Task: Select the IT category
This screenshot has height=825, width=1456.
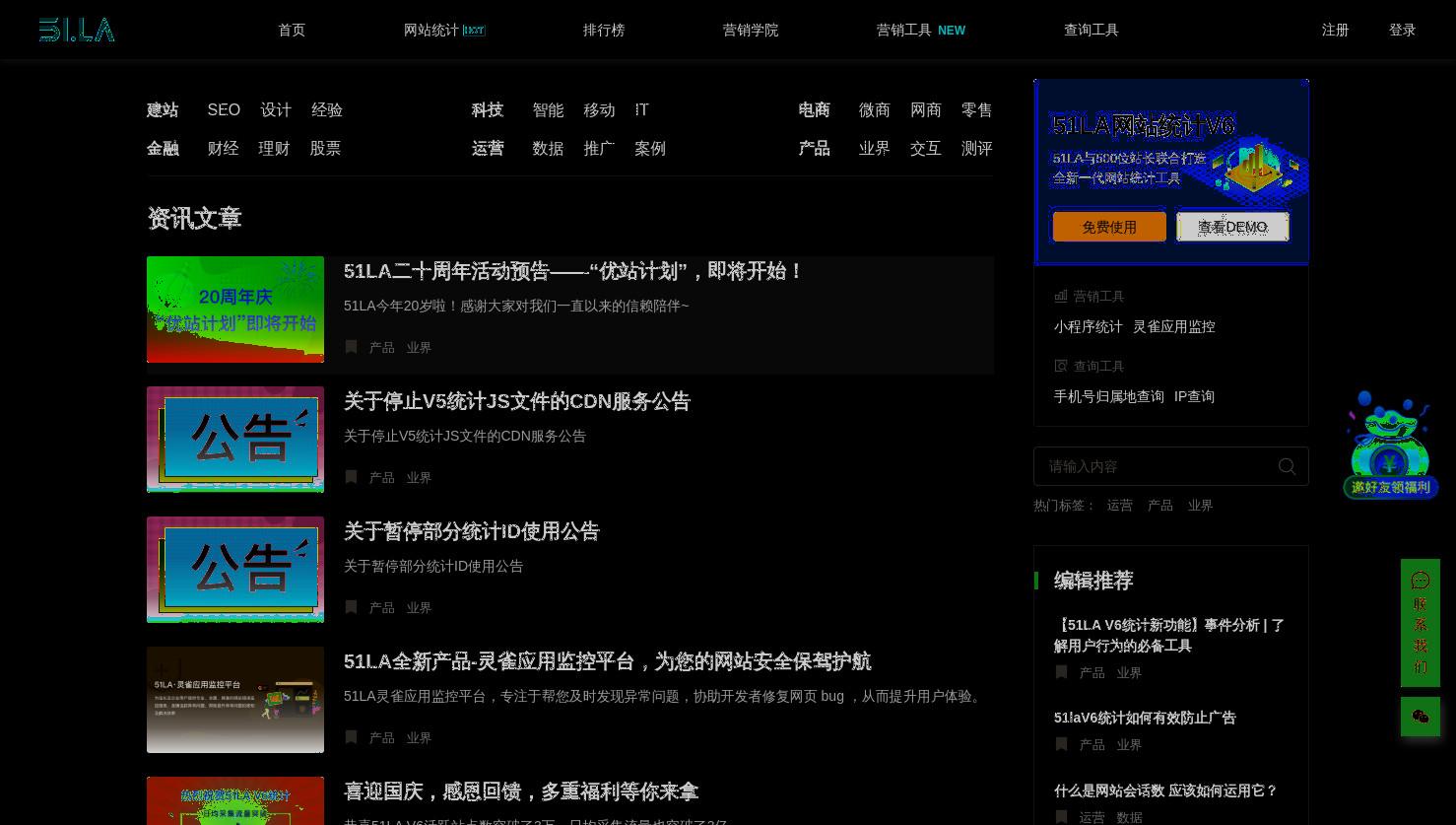Action: coord(642,110)
